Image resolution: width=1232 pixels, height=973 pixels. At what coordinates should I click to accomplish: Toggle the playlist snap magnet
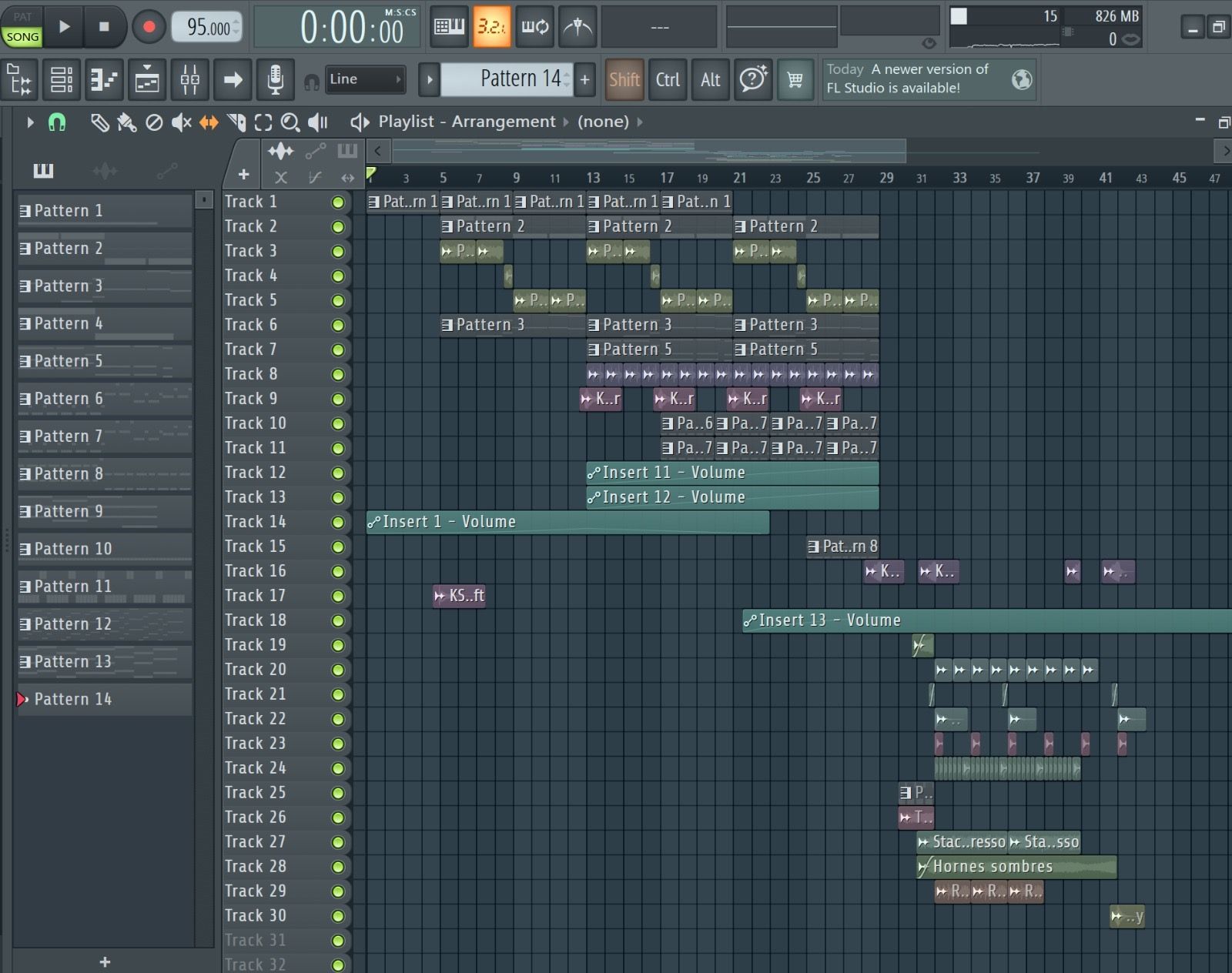57,122
